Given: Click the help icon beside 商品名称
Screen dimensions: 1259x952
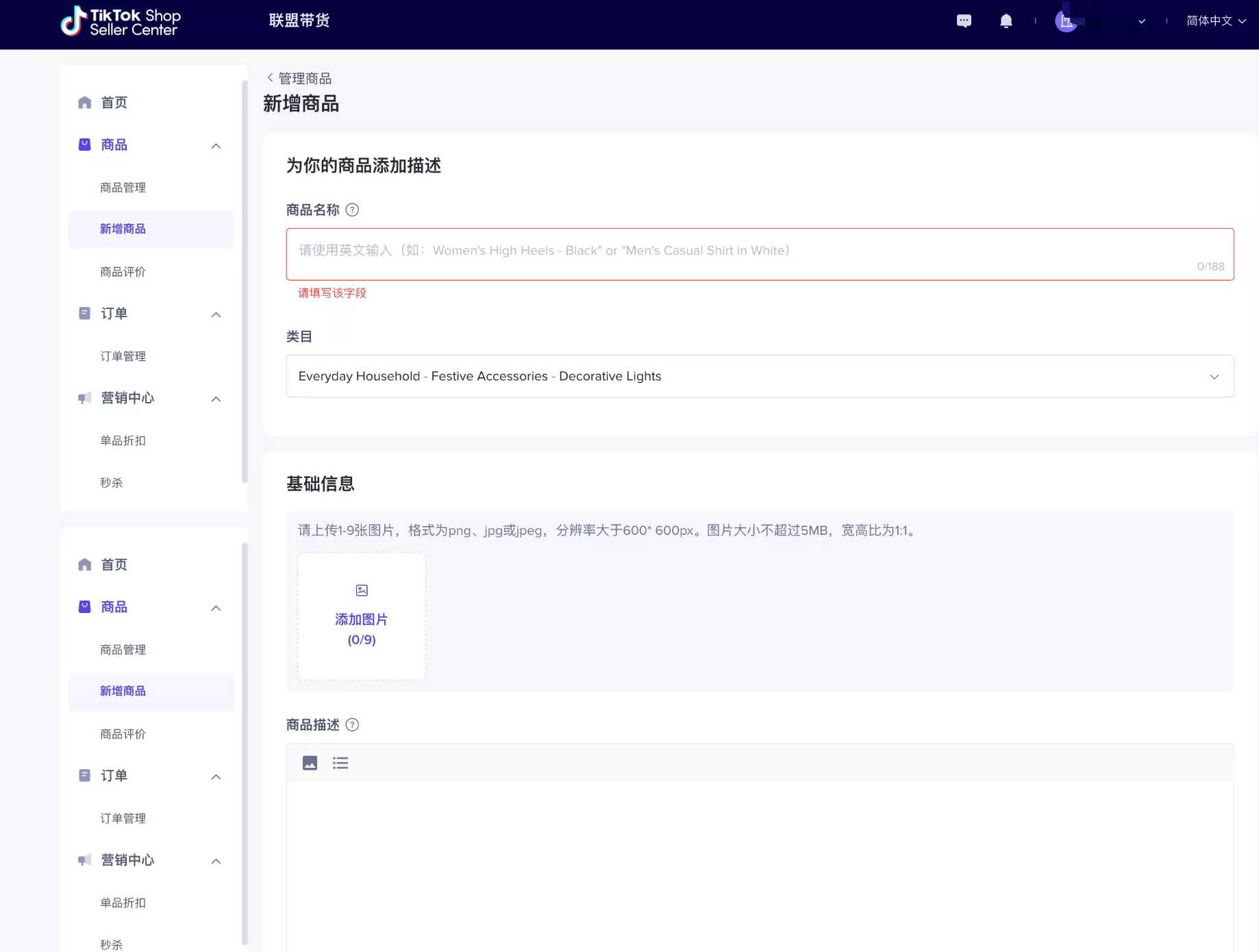Looking at the screenshot, I should [x=352, y=210].
